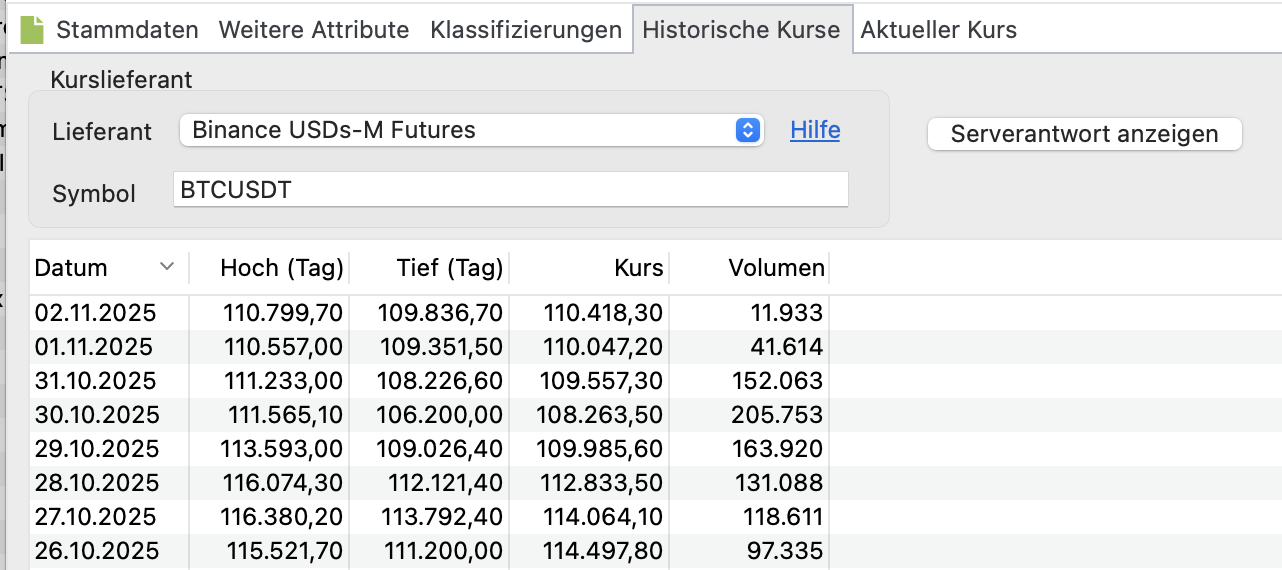Switch to the Aktueller Kurs tab

pos(938,30)
